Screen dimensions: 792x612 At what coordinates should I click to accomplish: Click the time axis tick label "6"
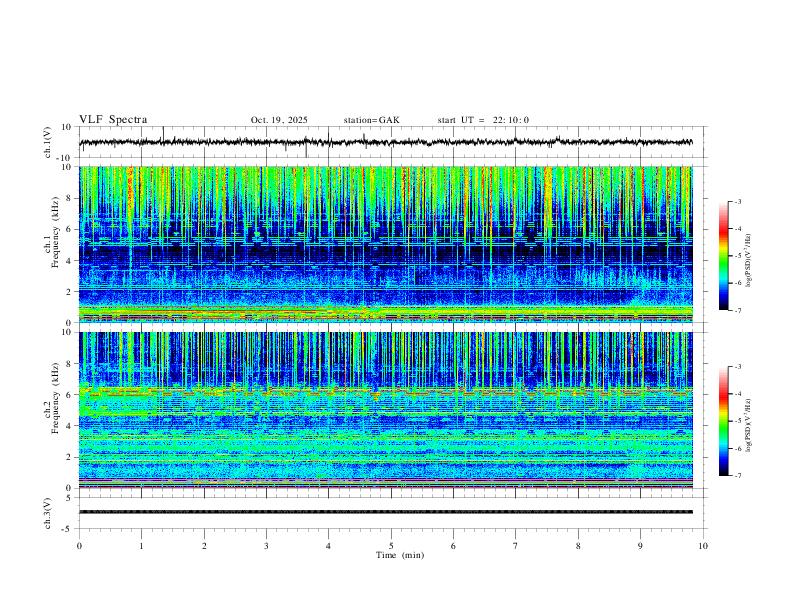coord(453,546)
